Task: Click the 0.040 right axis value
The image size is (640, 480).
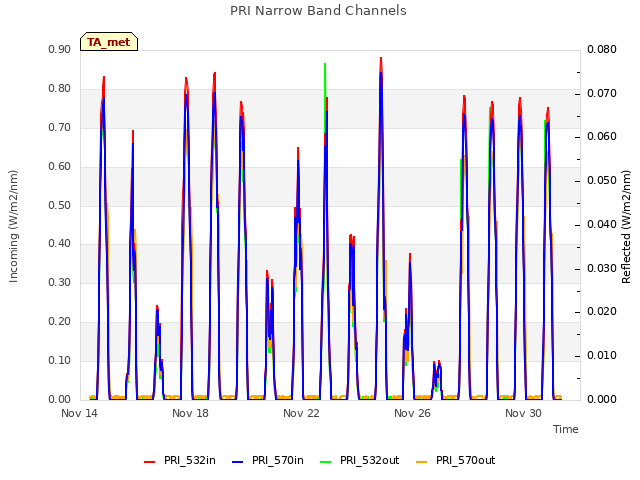Action: (x=602, y=224)
